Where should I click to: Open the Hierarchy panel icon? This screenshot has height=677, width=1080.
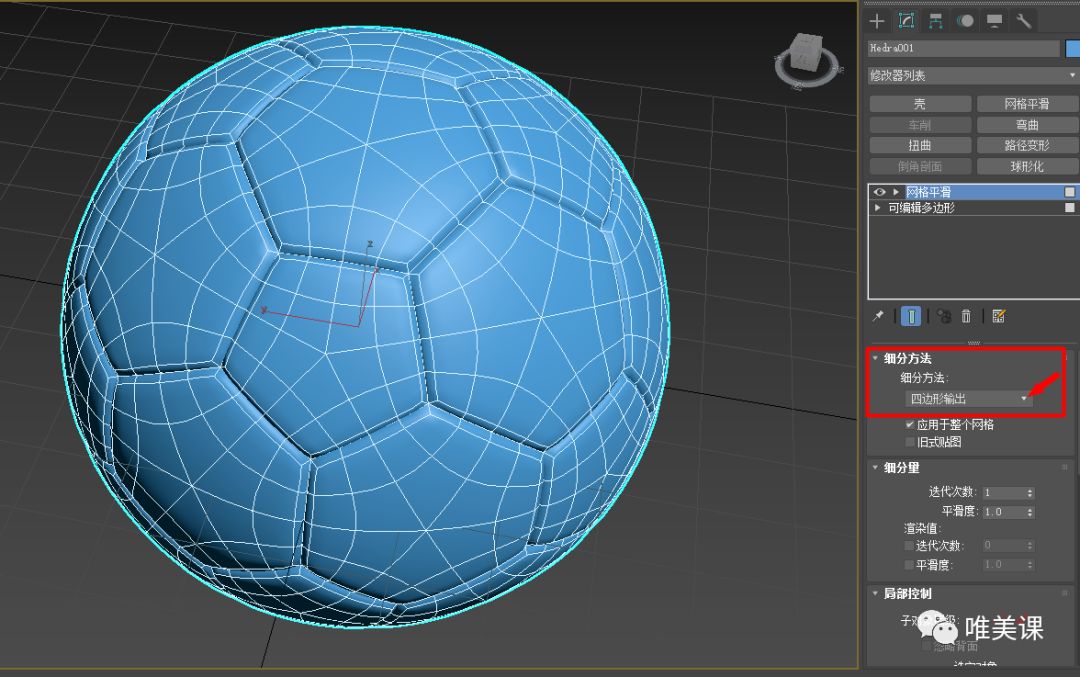point(936,20)
